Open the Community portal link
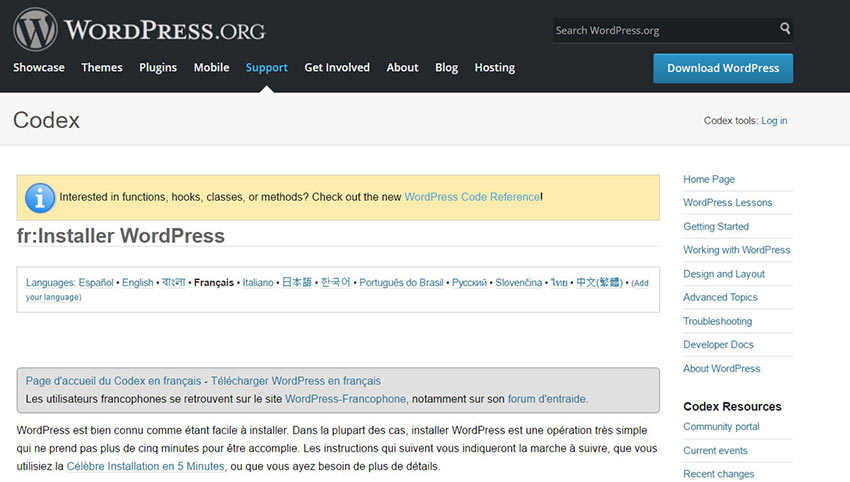The height and width of the screenshot is (482, 850). tap(721, 427)
